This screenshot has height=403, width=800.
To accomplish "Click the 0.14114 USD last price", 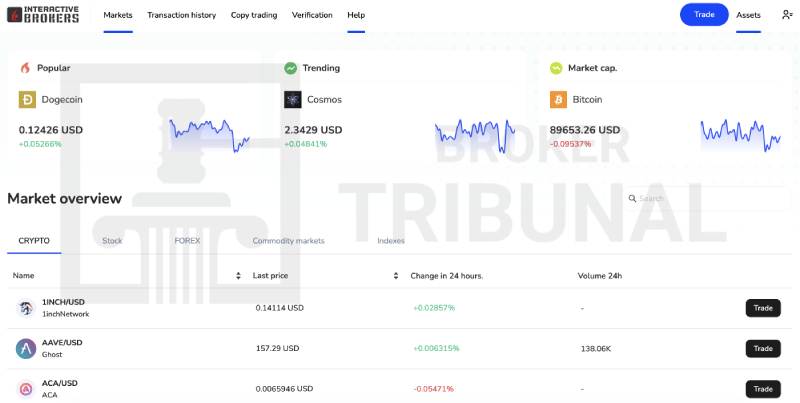I will pos(280,308).
